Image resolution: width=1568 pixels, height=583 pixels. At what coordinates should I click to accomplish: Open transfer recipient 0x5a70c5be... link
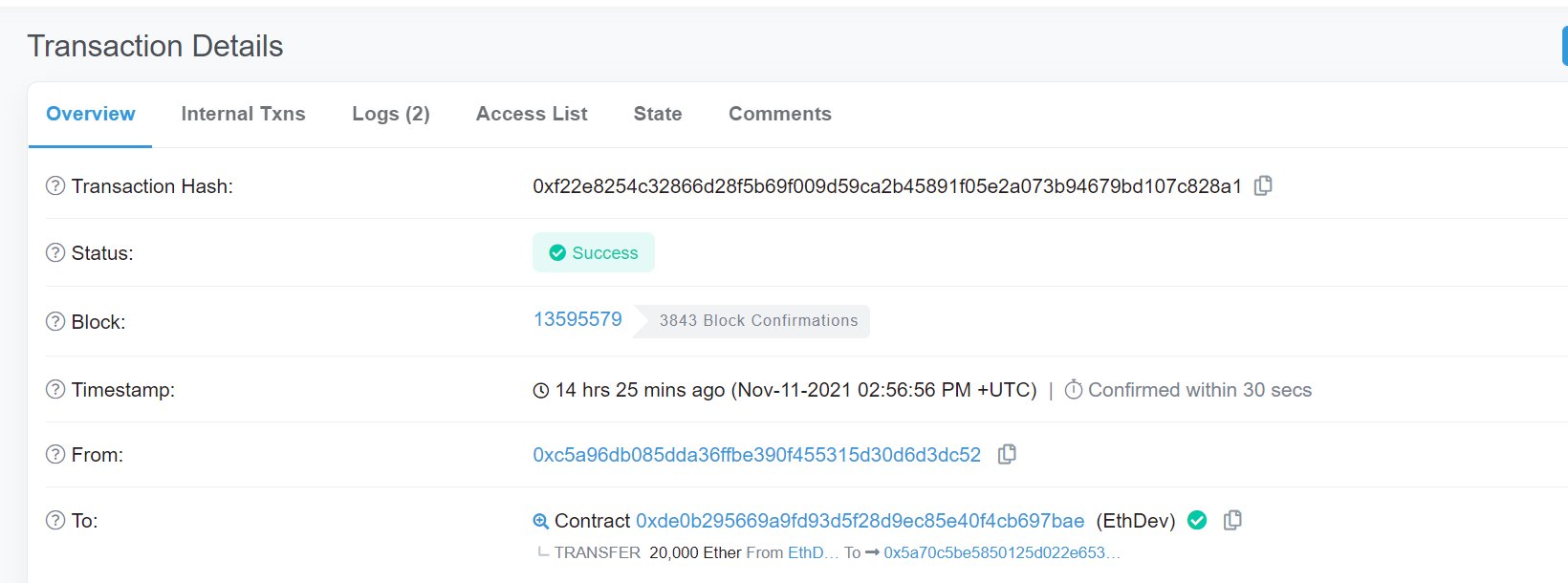(1001, 552)
